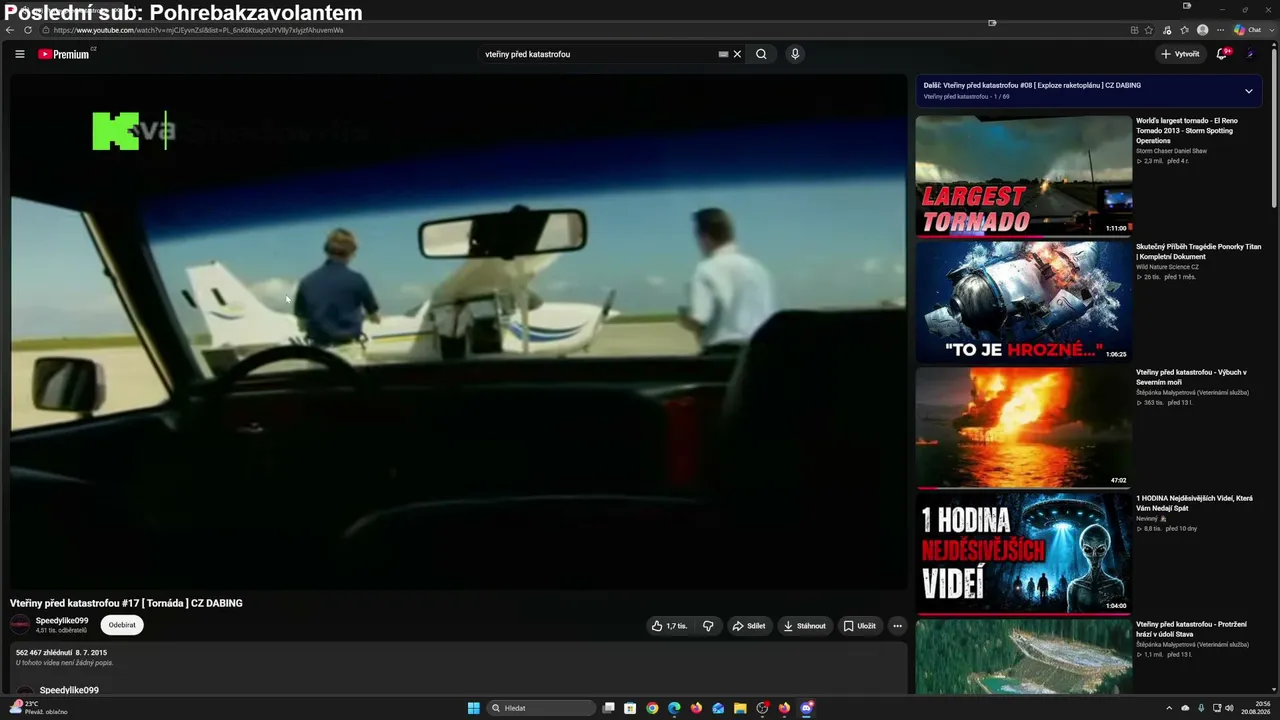Open World's largest tornado El Reno thumbnail
The height and width of the screenshot is (720, 1280).
[x=1023, y=176]
